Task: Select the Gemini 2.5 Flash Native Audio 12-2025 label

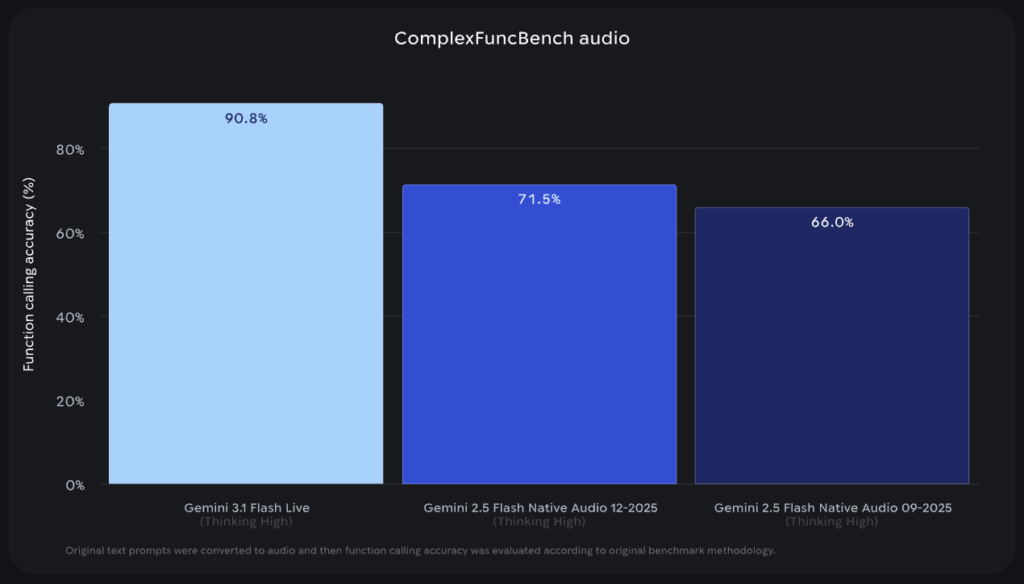Action: (x=539, y=508)
